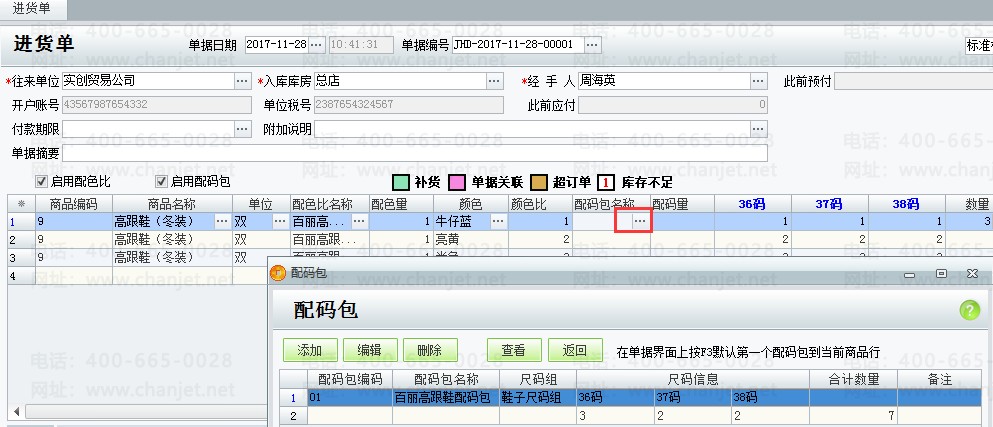993x427 pixels.
Task: Click the 商品名称 ellipsis button in row 1
Action: tap(221, 221)
